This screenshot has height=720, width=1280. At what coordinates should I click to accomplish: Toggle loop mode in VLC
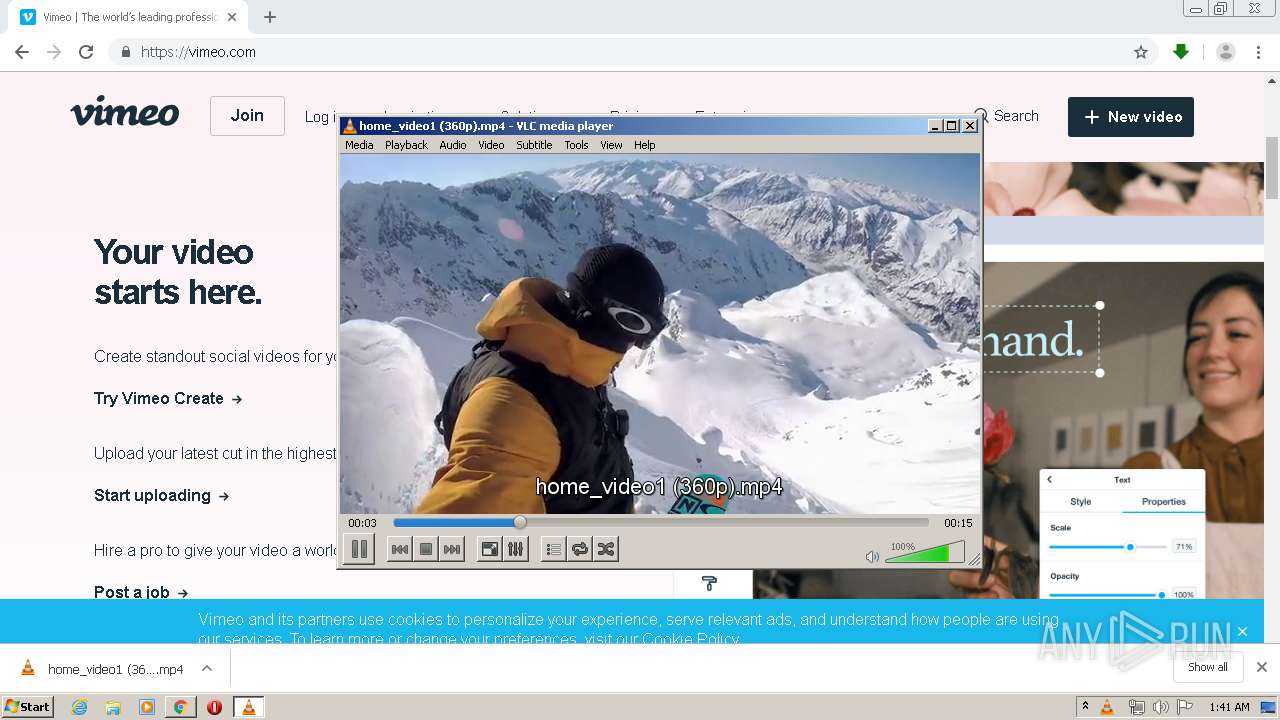[x=579, y=549]
